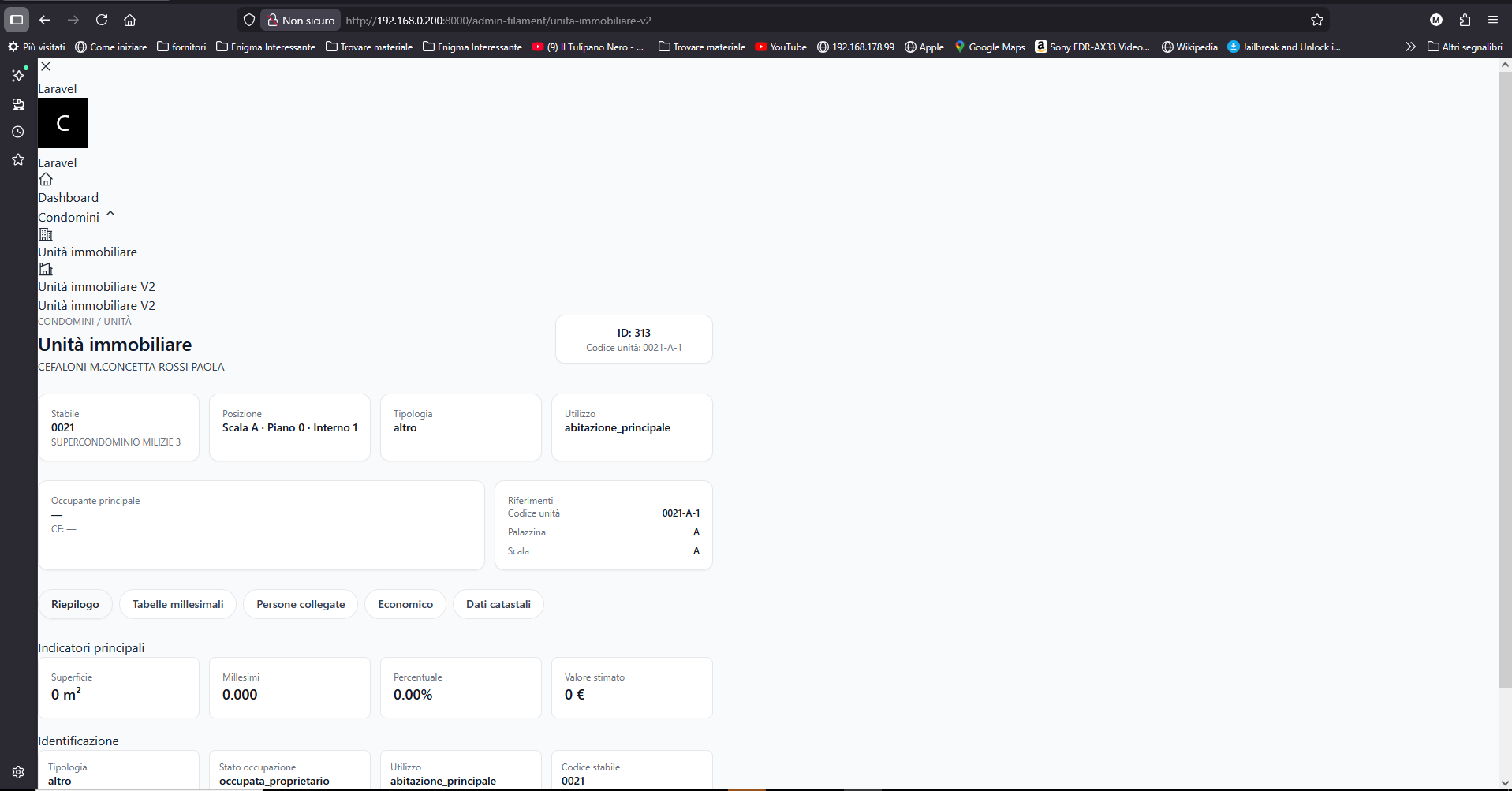The height and width of the screenshot is (791, 1512).
Task: Reload the page with the refresh icon
Action: pyautogui.click(x=102, y=20)
